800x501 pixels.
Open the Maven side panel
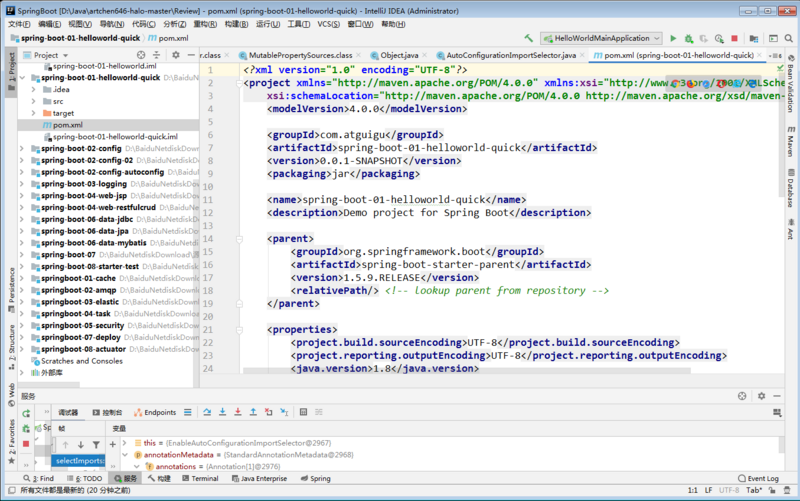(790, 141)
